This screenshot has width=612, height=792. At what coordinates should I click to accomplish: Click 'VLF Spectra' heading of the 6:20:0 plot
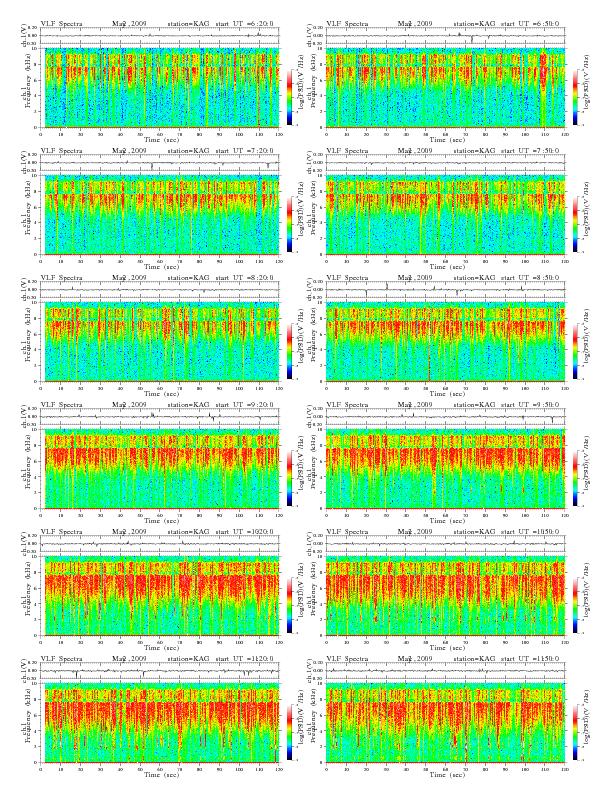61,24
